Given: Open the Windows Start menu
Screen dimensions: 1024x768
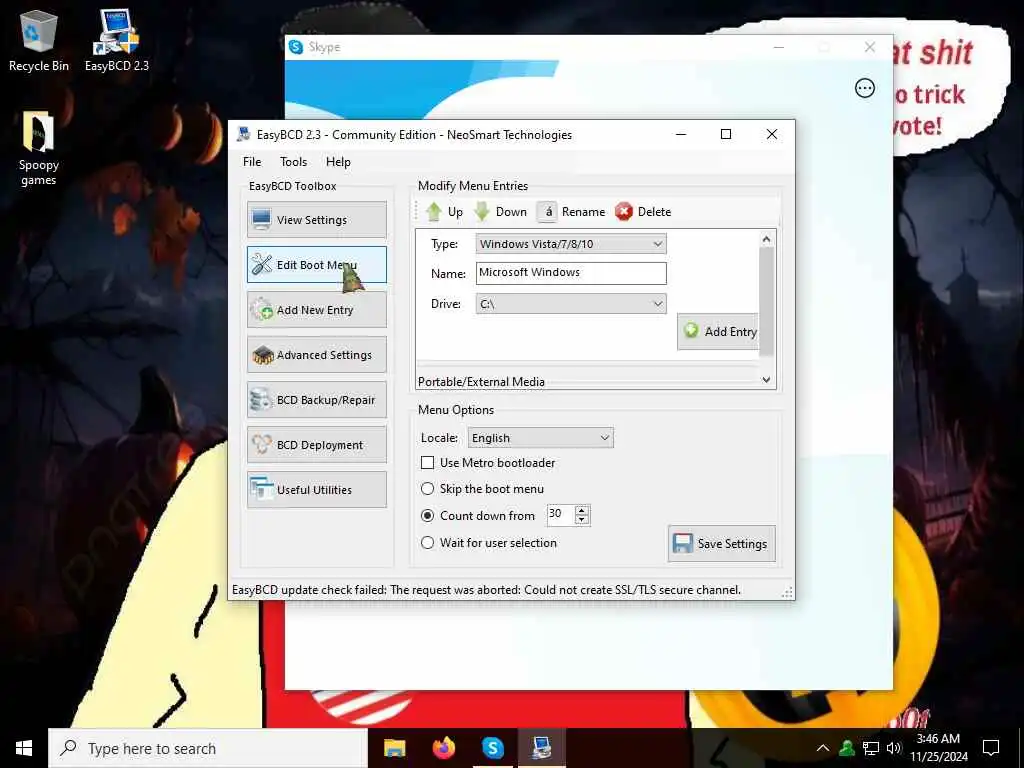Looking at the screenshot, I should [24, 748].
